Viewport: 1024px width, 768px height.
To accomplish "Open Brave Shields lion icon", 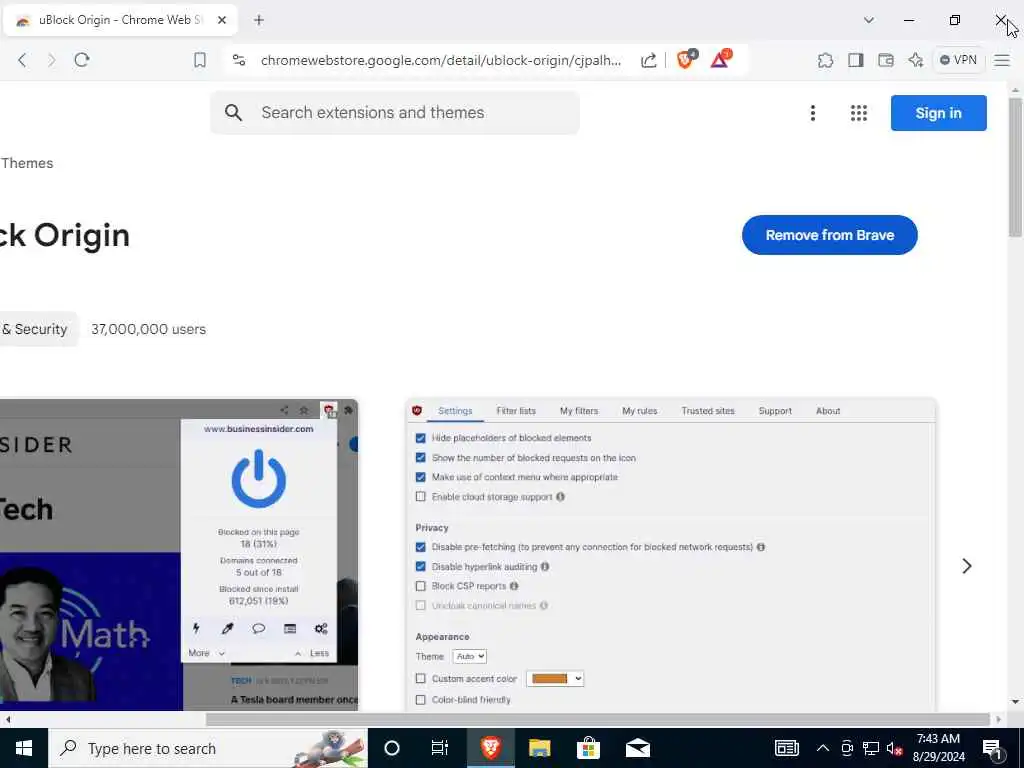I will click(x=686, y=59).
